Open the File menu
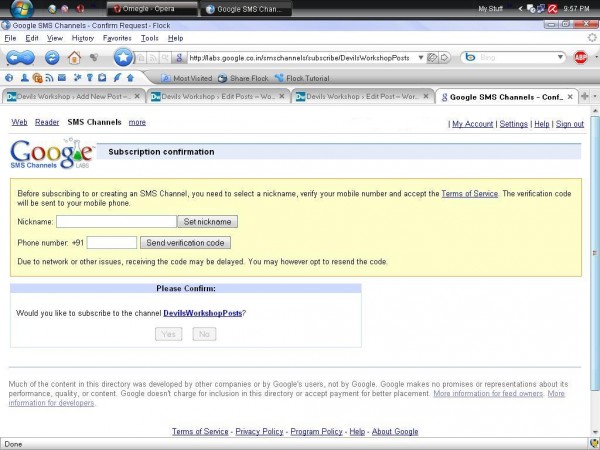Viewport: 600px width, 450px height. click(x=10, y=38)
